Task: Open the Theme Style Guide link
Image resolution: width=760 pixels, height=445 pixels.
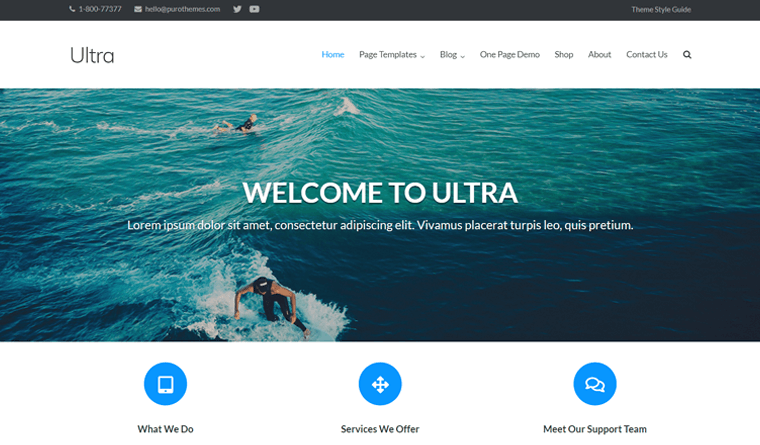Action: [661, 9]
